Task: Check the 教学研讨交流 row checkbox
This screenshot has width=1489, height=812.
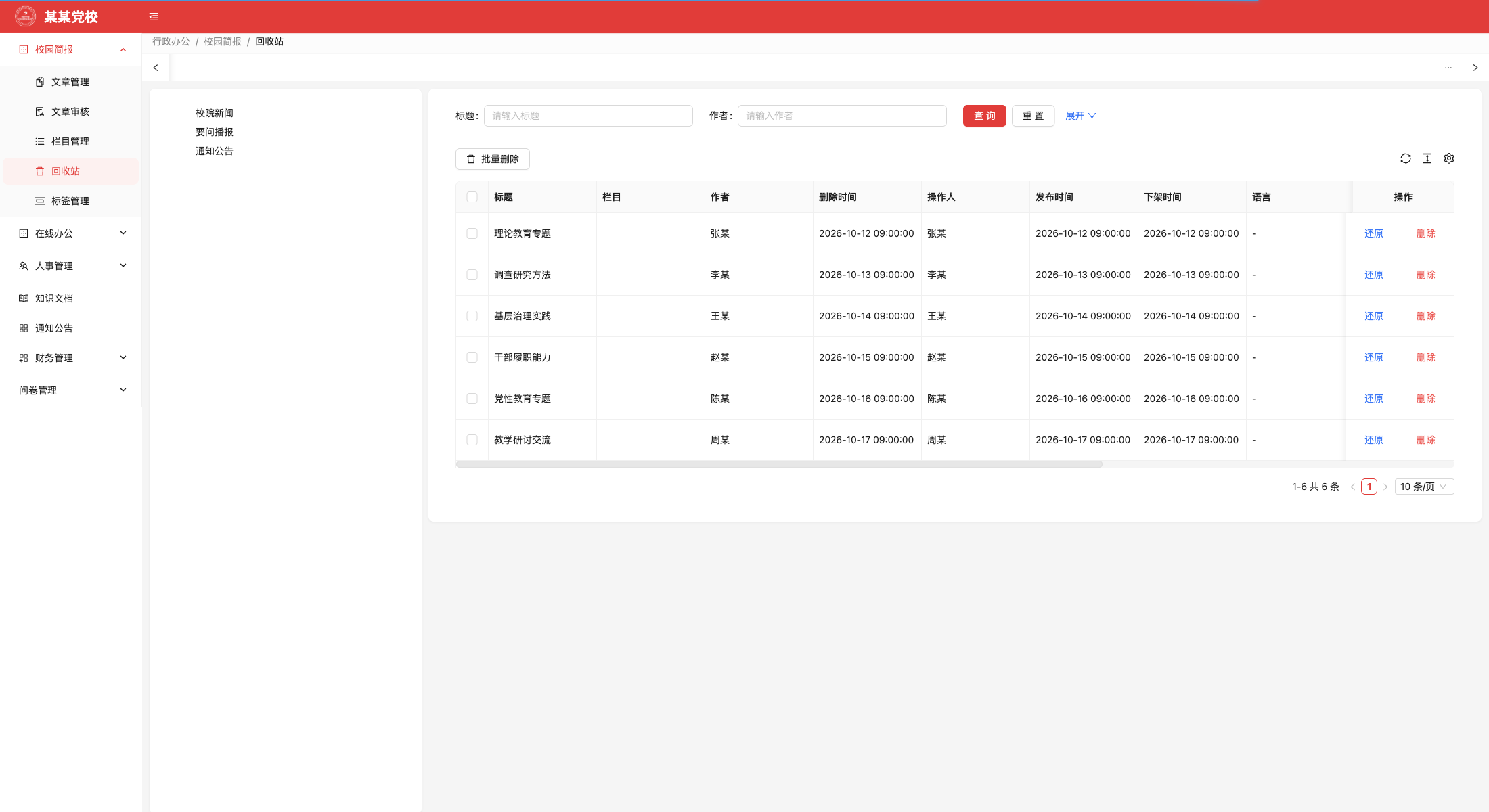Action: tap(472, 440)
